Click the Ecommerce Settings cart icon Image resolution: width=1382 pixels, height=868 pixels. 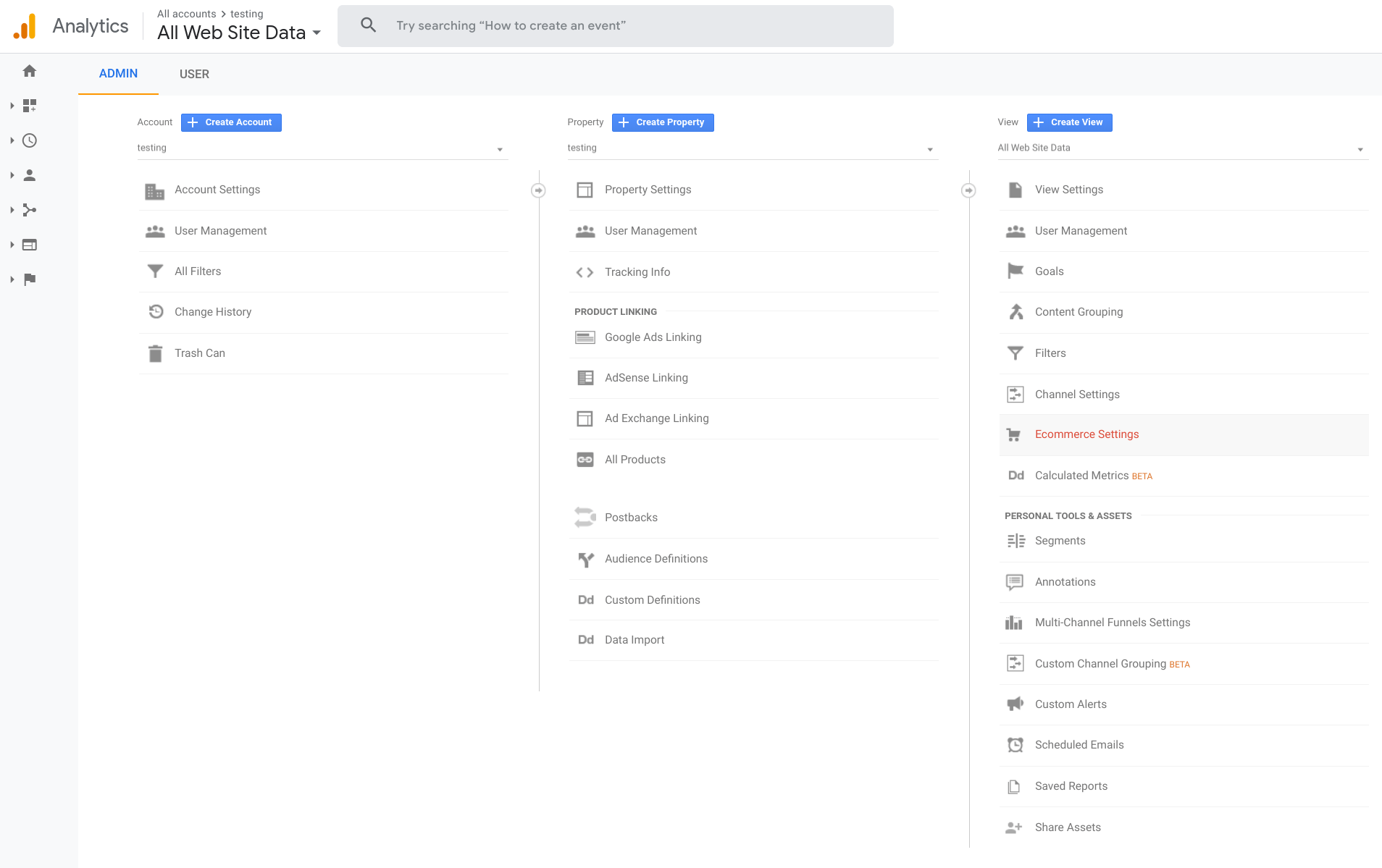(x=1014, y=434)
